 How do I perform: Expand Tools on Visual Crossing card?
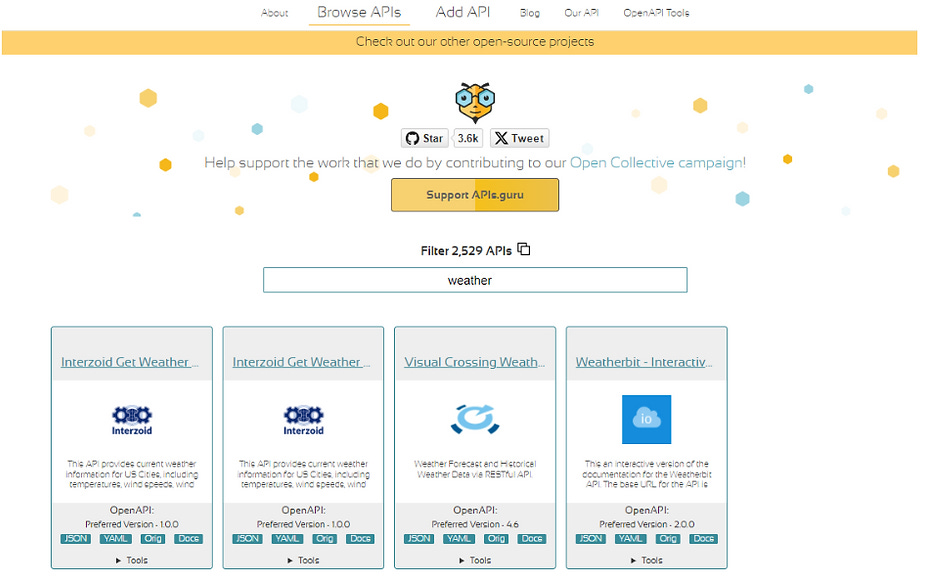coord(475,560)
